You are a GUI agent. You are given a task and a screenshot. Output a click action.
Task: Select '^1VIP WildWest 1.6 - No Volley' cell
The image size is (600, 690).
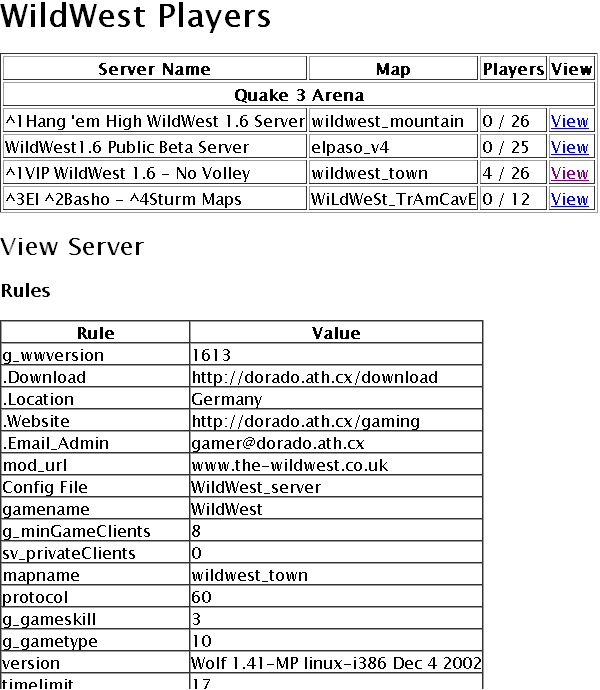click(155, 172)
